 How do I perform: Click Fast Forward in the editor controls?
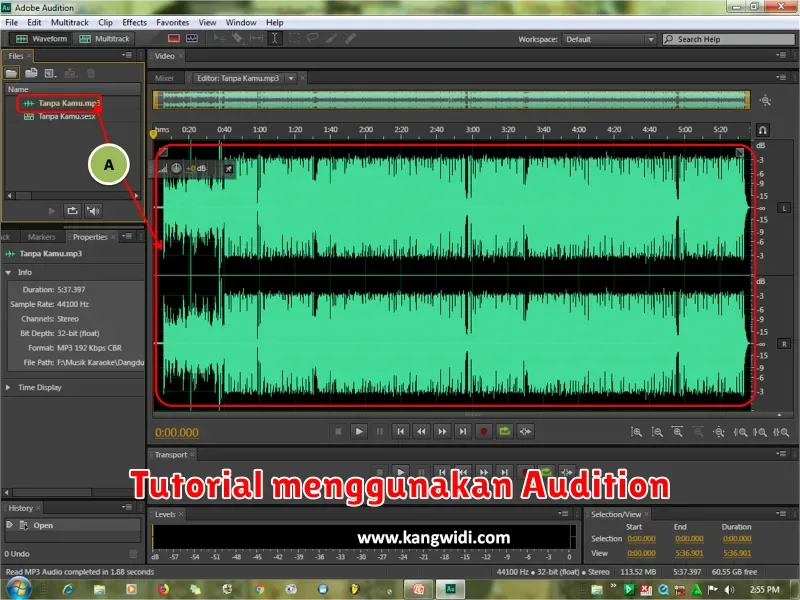pos(442,432)
